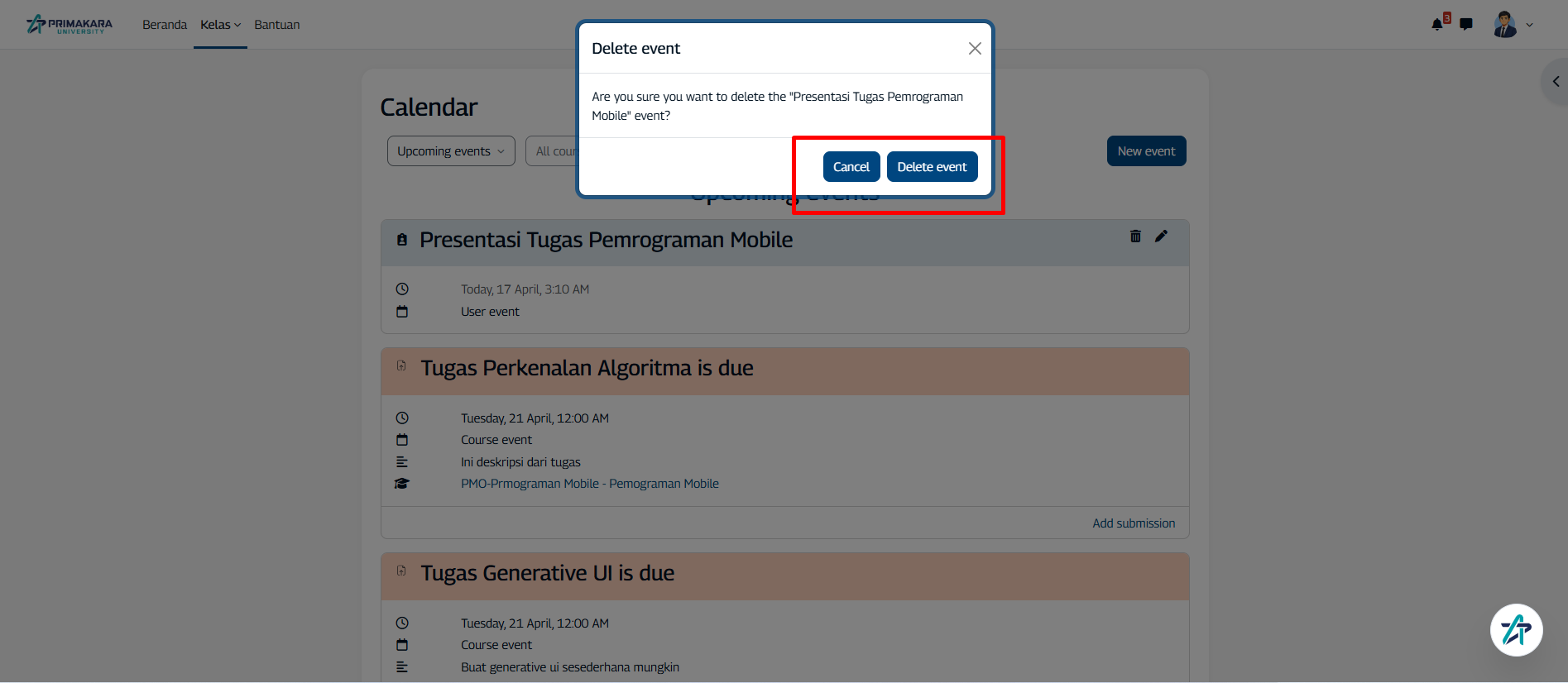Open the notifications bell icon
Screen dimensions: 1568x683
[1437, 25]
